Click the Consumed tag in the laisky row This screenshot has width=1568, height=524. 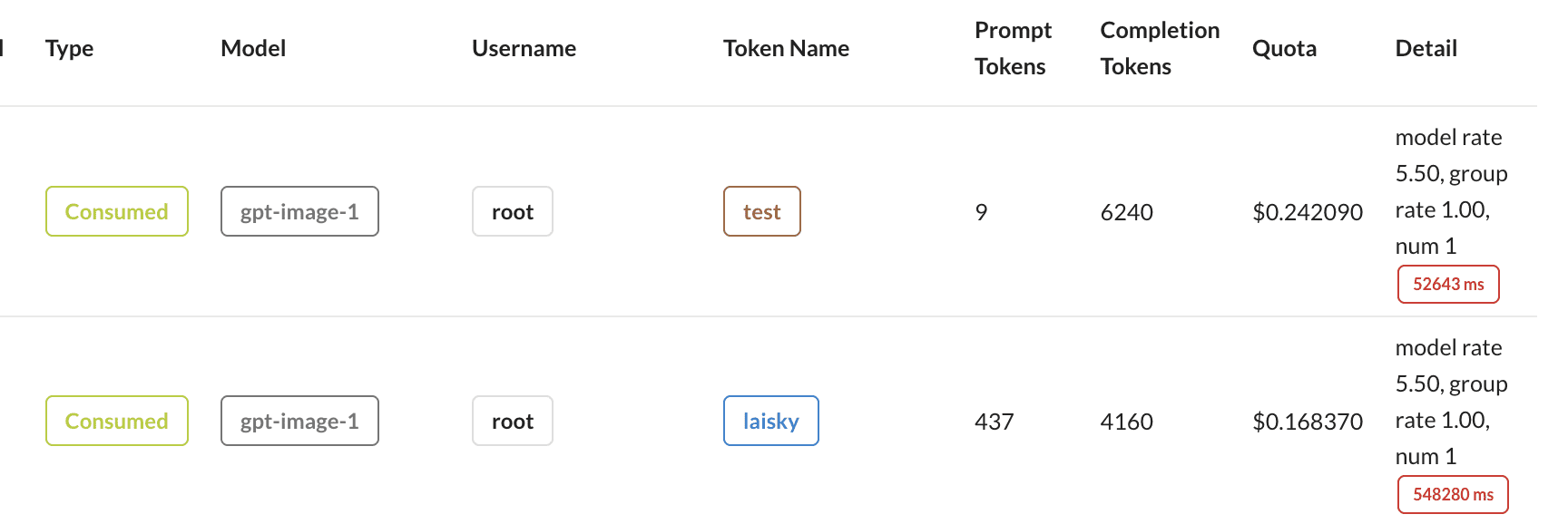(x=117, y=421)
